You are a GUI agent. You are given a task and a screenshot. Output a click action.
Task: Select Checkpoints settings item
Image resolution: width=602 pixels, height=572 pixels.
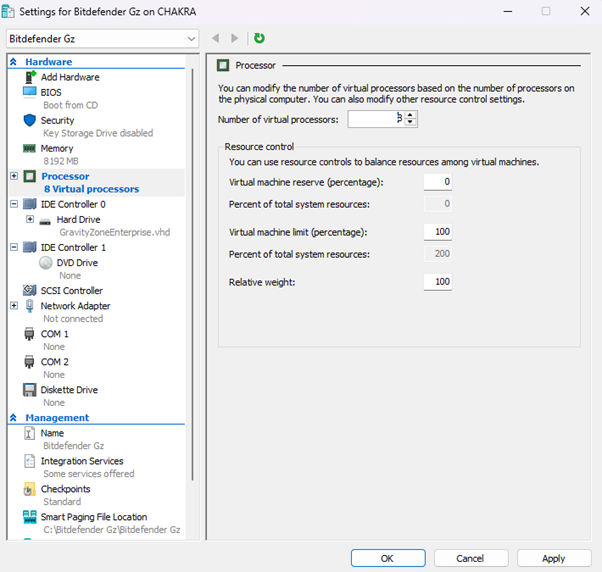(x=65, y=489)
